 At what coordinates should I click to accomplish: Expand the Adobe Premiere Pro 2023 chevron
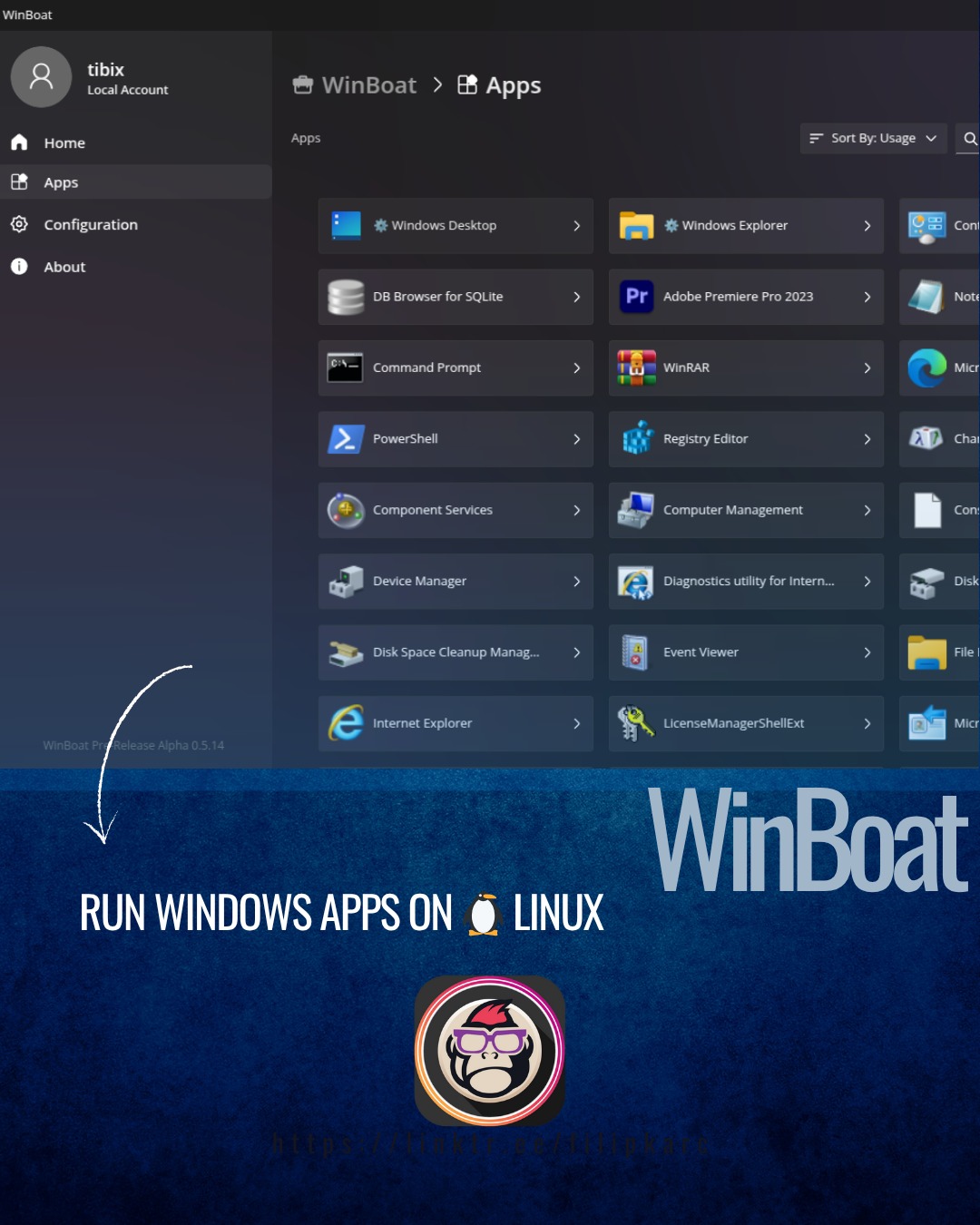click(867, 297)
